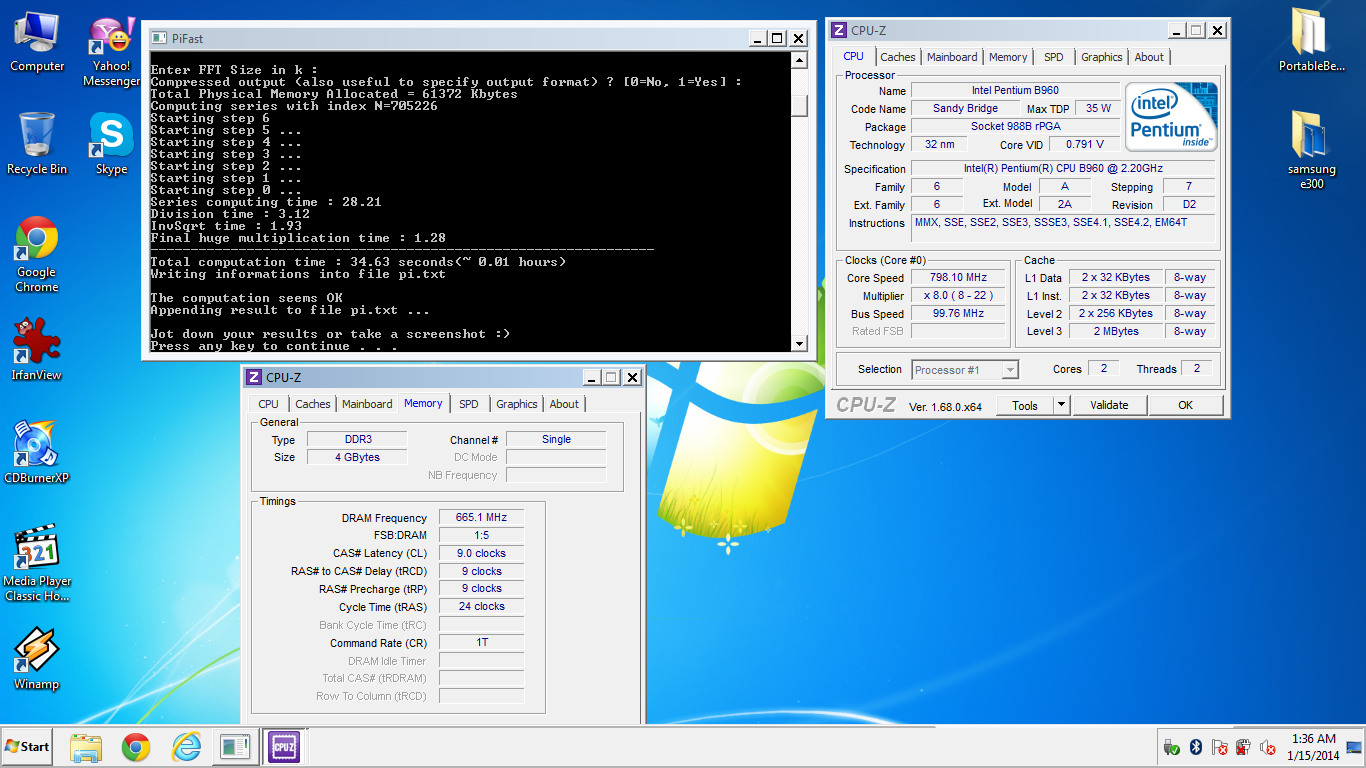This screenshot has width=1366, height=768.
Task: Click the FSB:DRAM value 1:5
Action: 481,536
